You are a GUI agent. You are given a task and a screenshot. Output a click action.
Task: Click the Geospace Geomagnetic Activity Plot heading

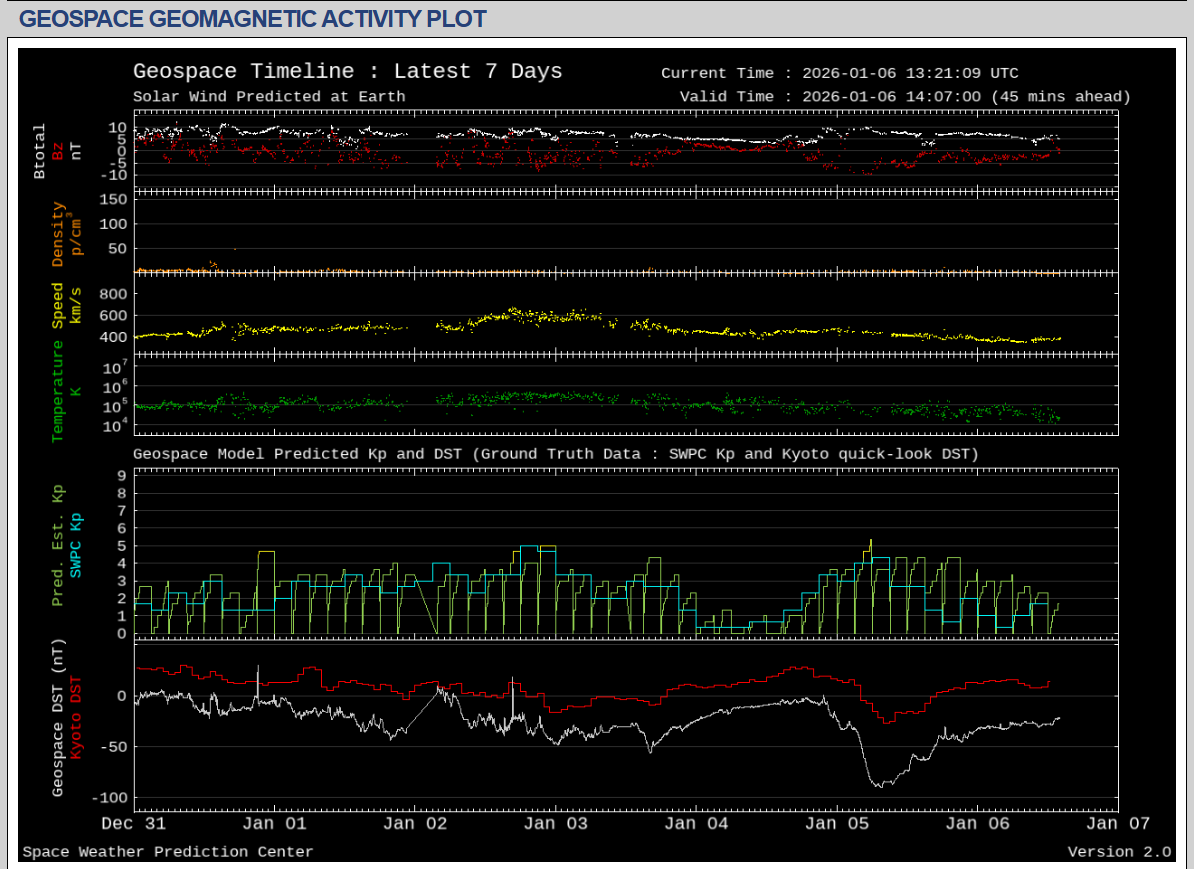pos(253,18)
